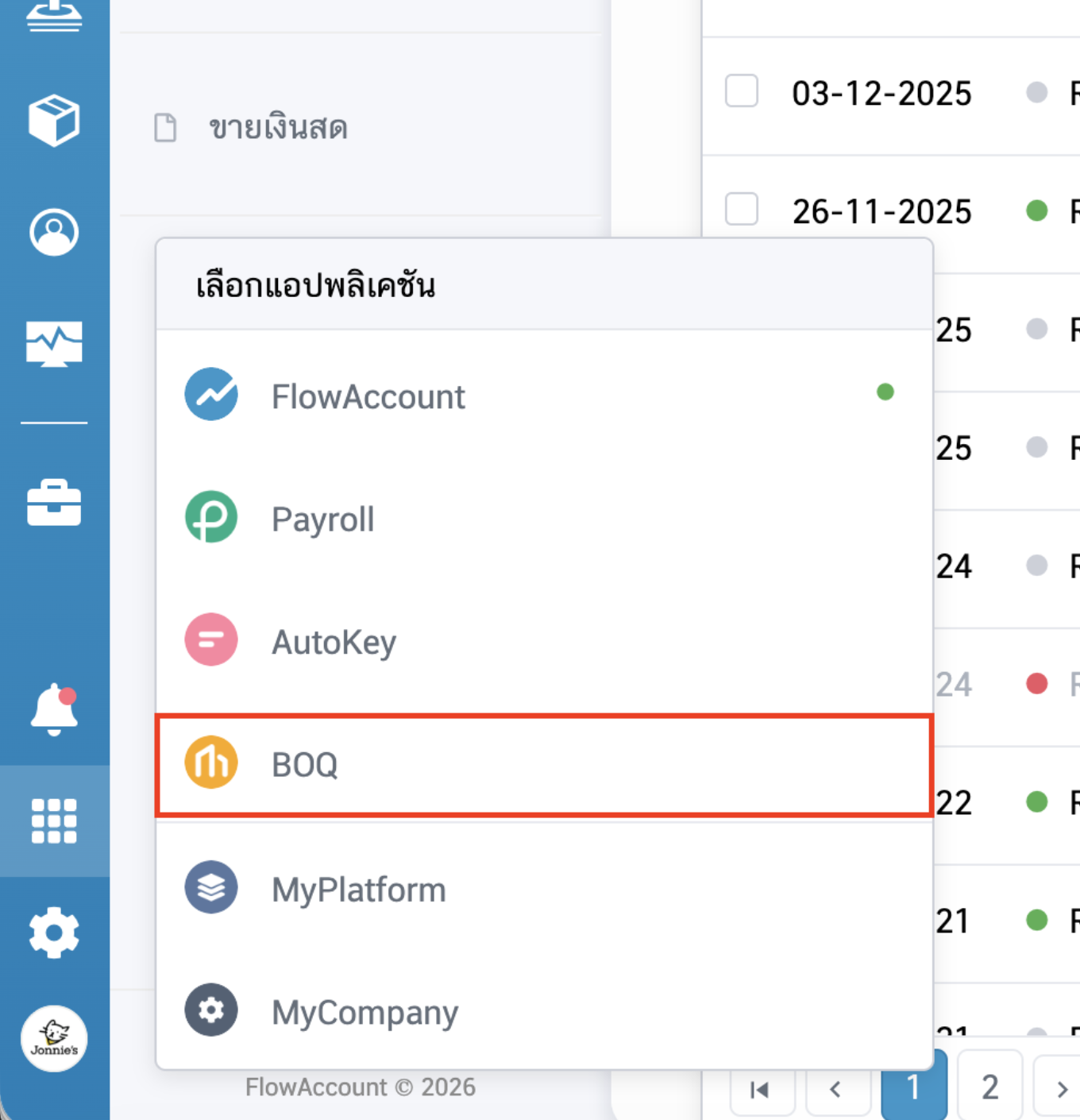Screen dimensions: 1080x1120
Task: Go to the next page
Action: point(1061,1089)
